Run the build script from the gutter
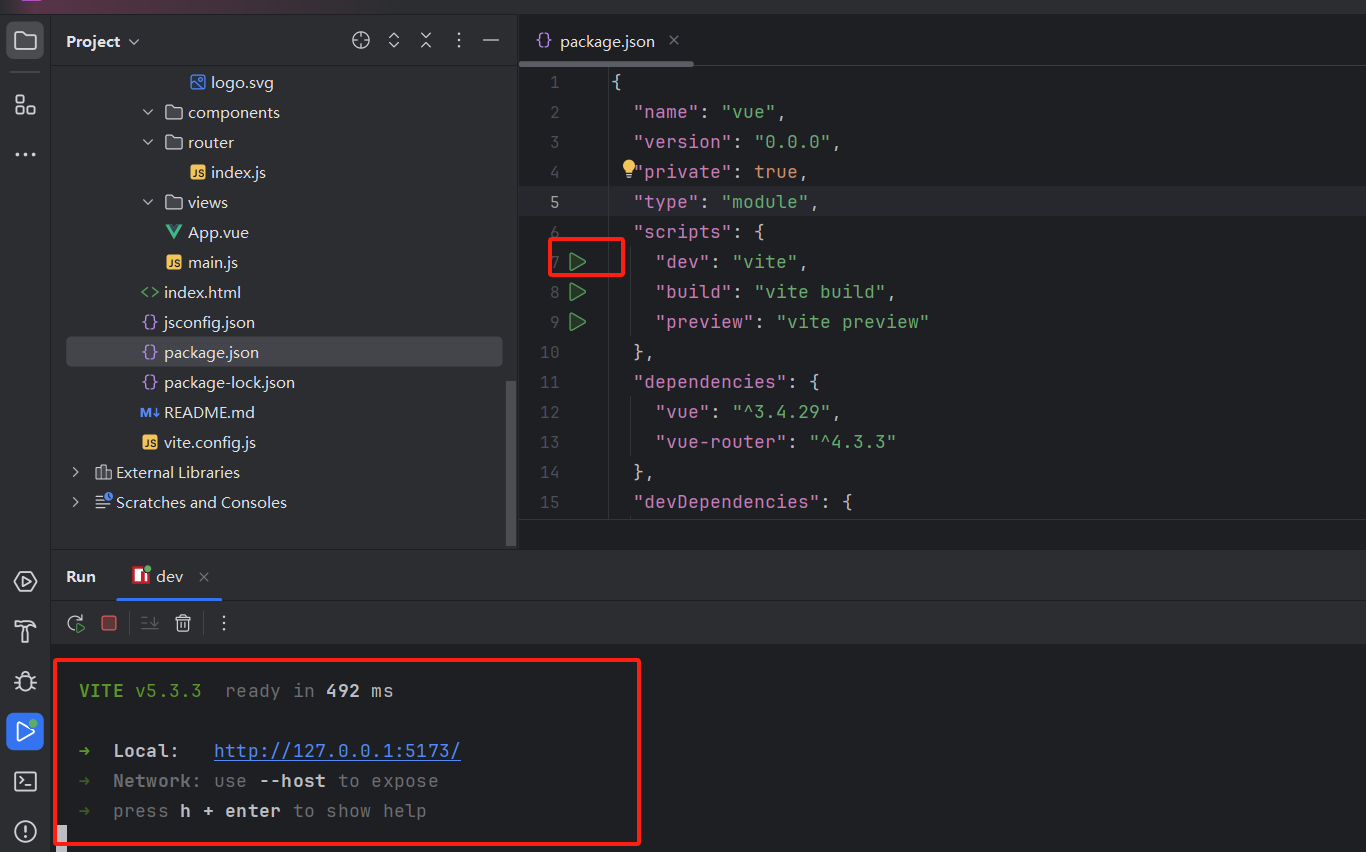The width and height of the screenshot is (1366, 852). tap(577, 291)
